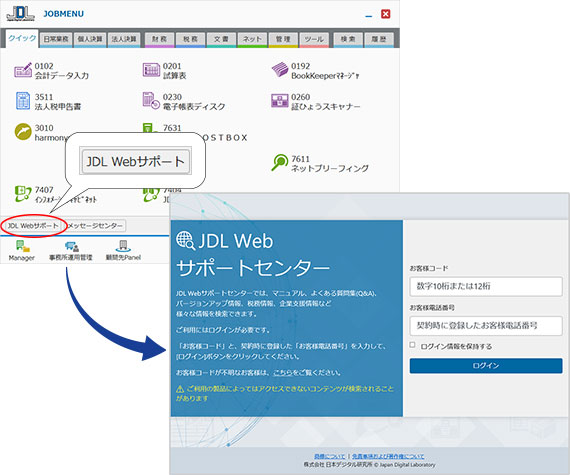Select the 文書 tab
Screen dimensions: 570x475
(221, 39)
